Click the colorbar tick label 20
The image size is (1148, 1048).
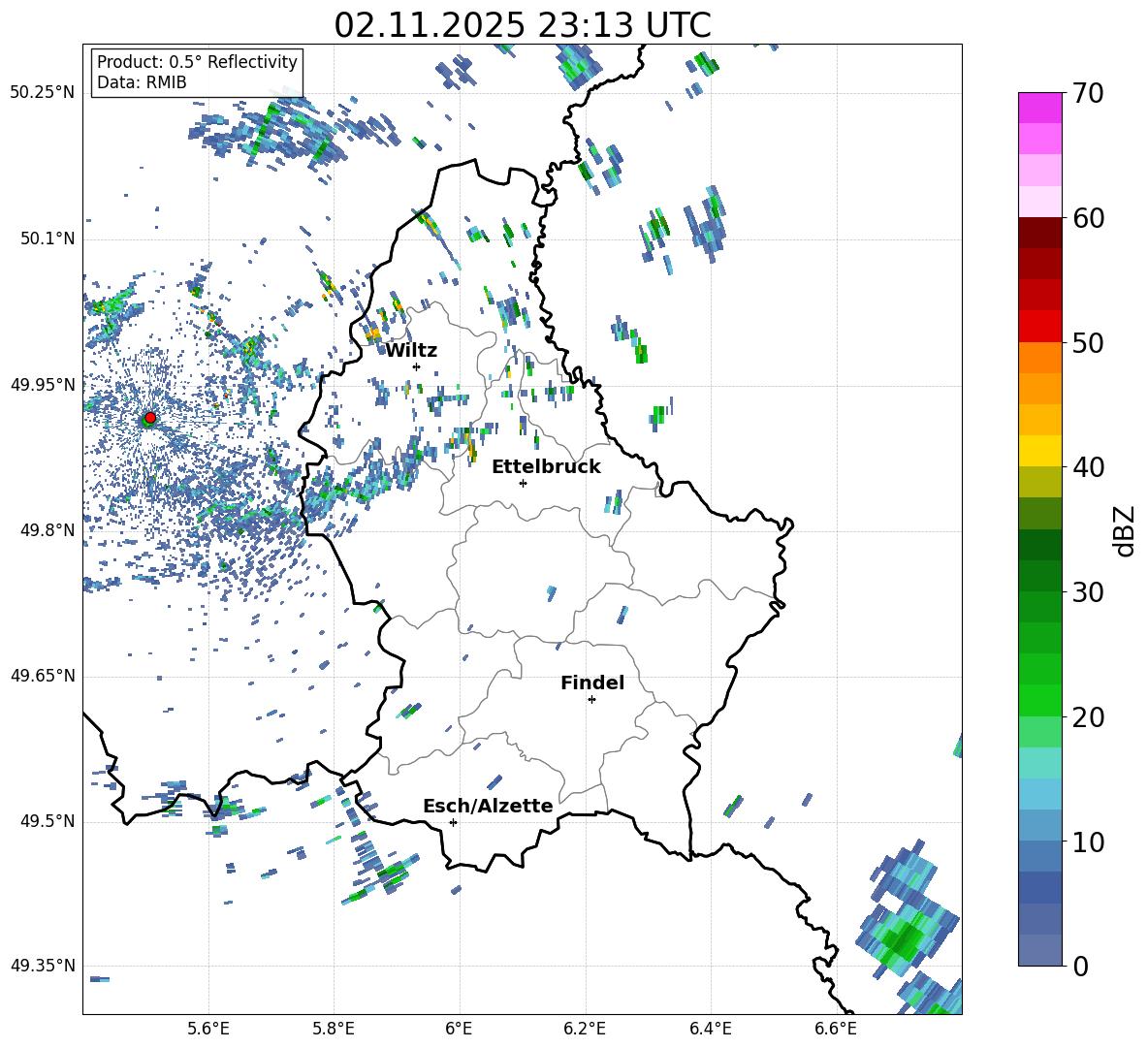point(1088,717)
